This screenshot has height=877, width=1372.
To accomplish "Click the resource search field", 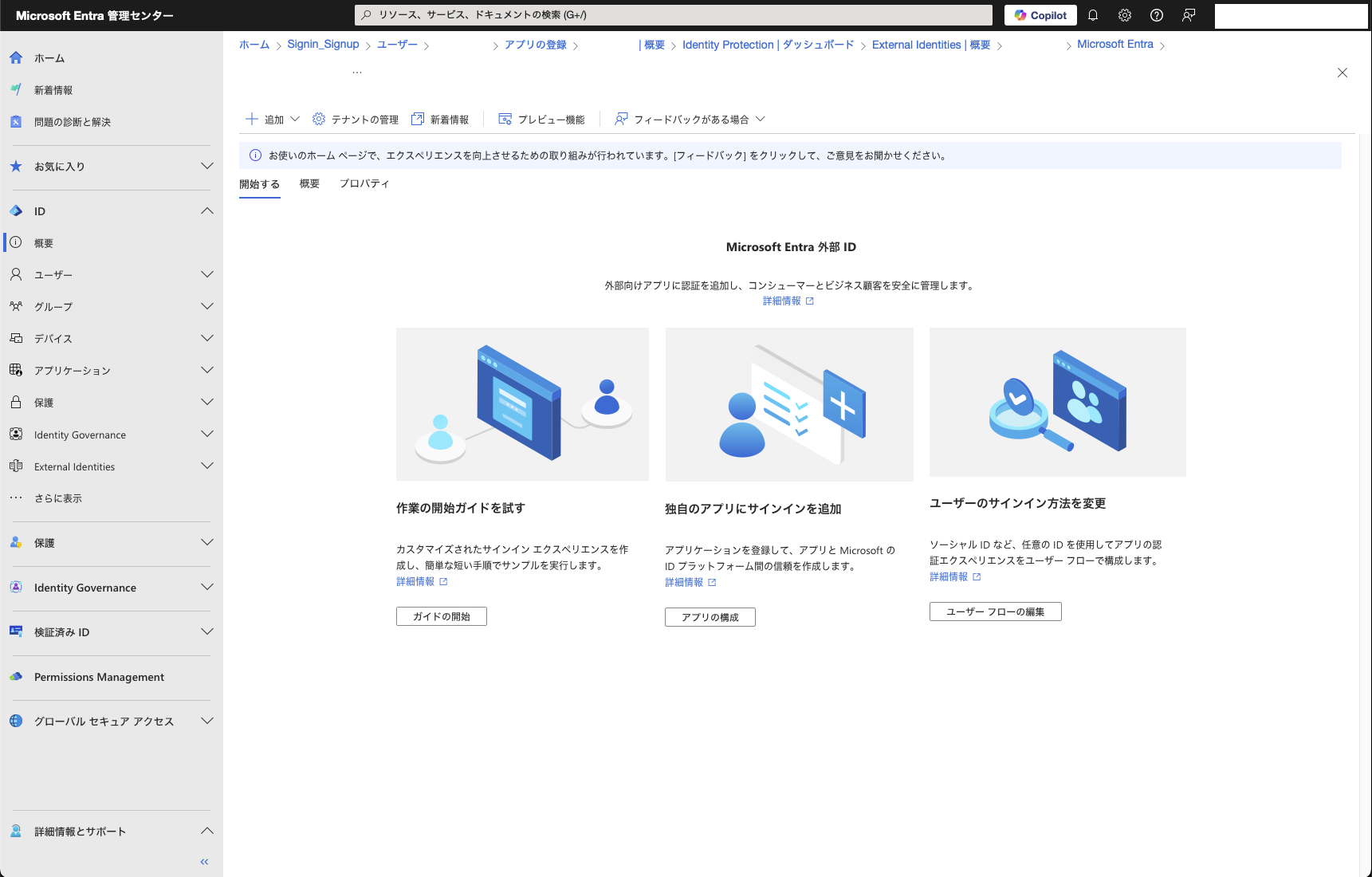I will pos(674,14).
